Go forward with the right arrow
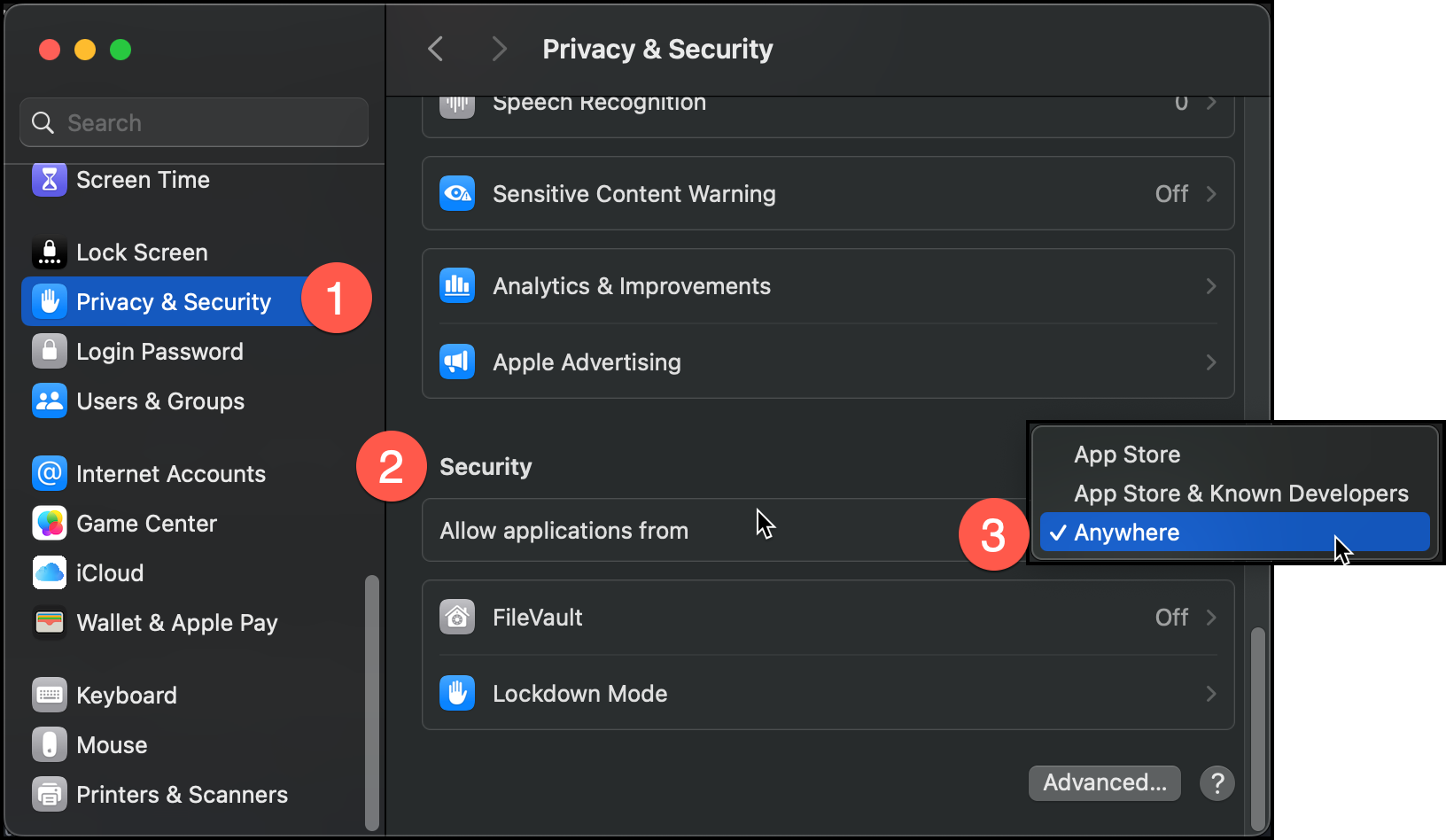 [x=500, y=49]
